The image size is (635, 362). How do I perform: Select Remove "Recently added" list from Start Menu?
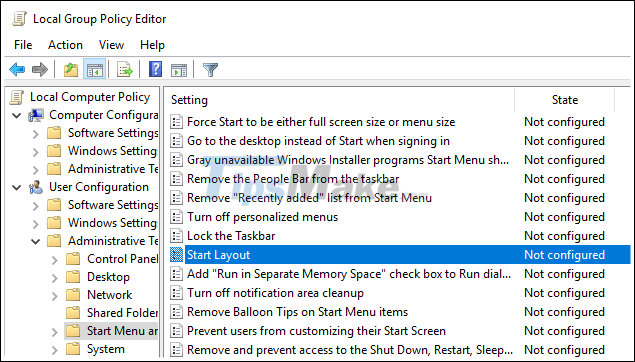(309, 198)
